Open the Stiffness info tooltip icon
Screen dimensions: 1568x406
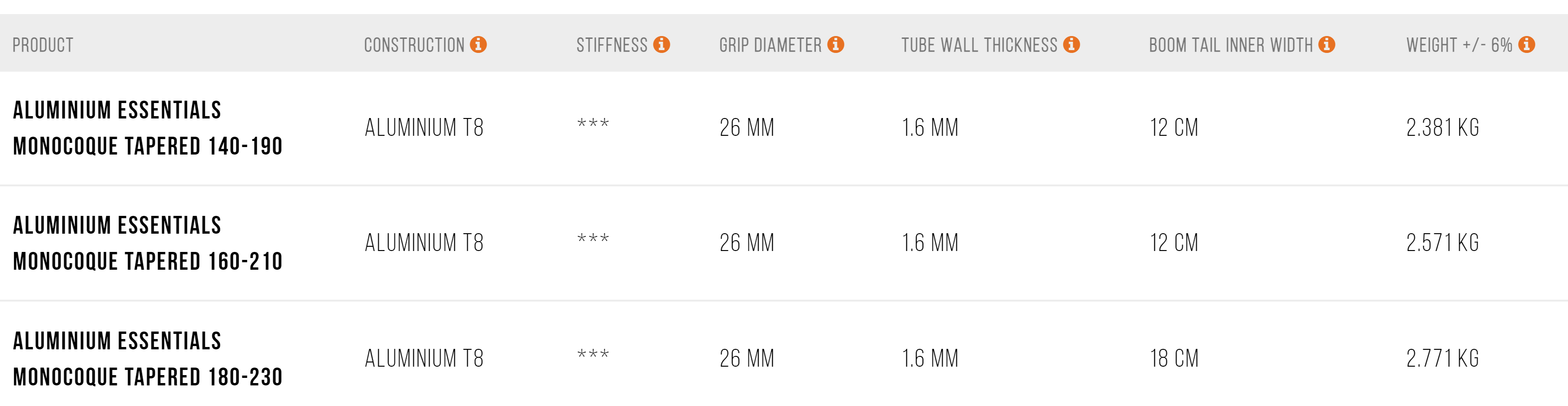661,44
